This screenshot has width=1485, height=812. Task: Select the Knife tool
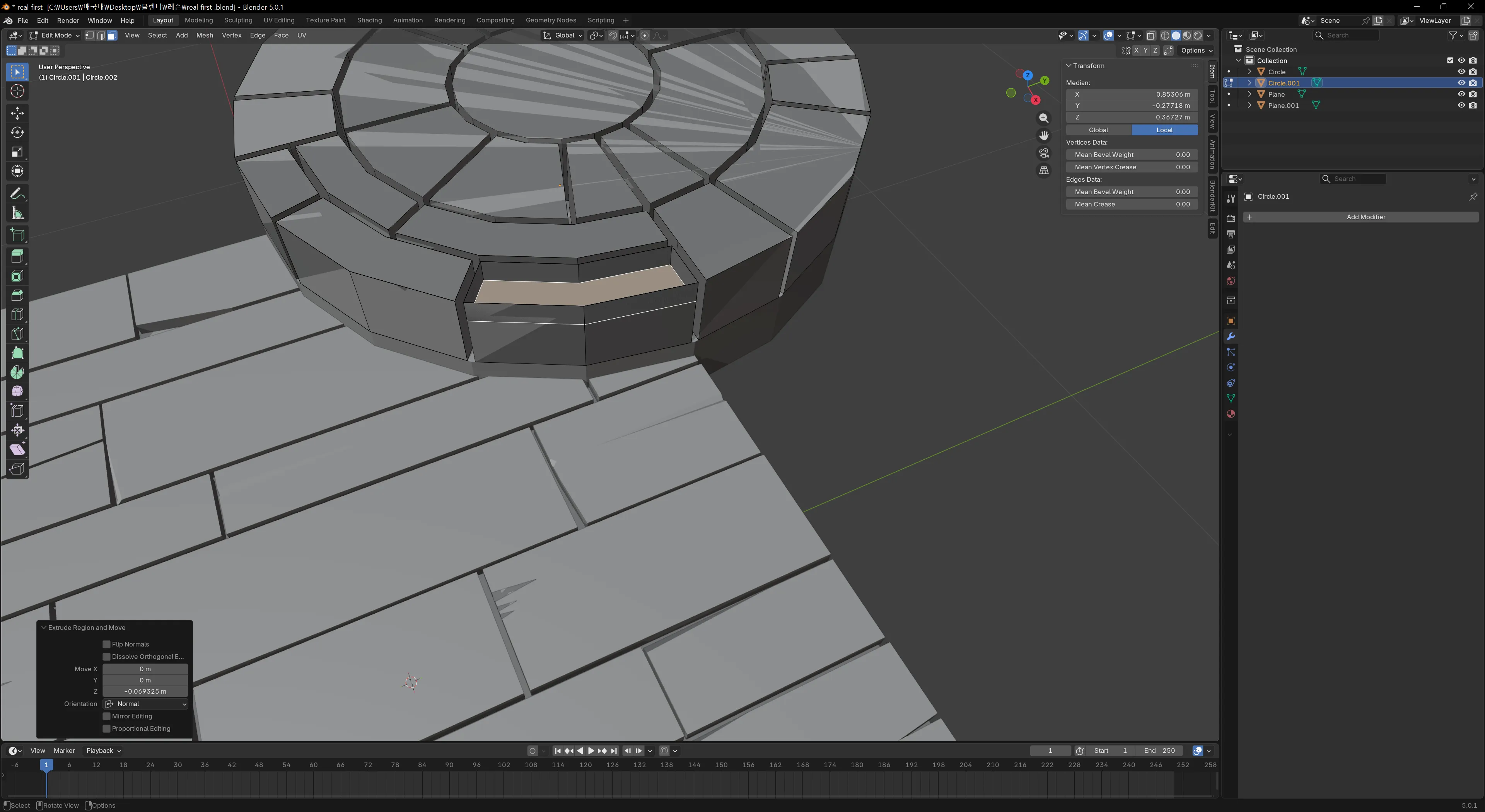click(x=17, y=334)
